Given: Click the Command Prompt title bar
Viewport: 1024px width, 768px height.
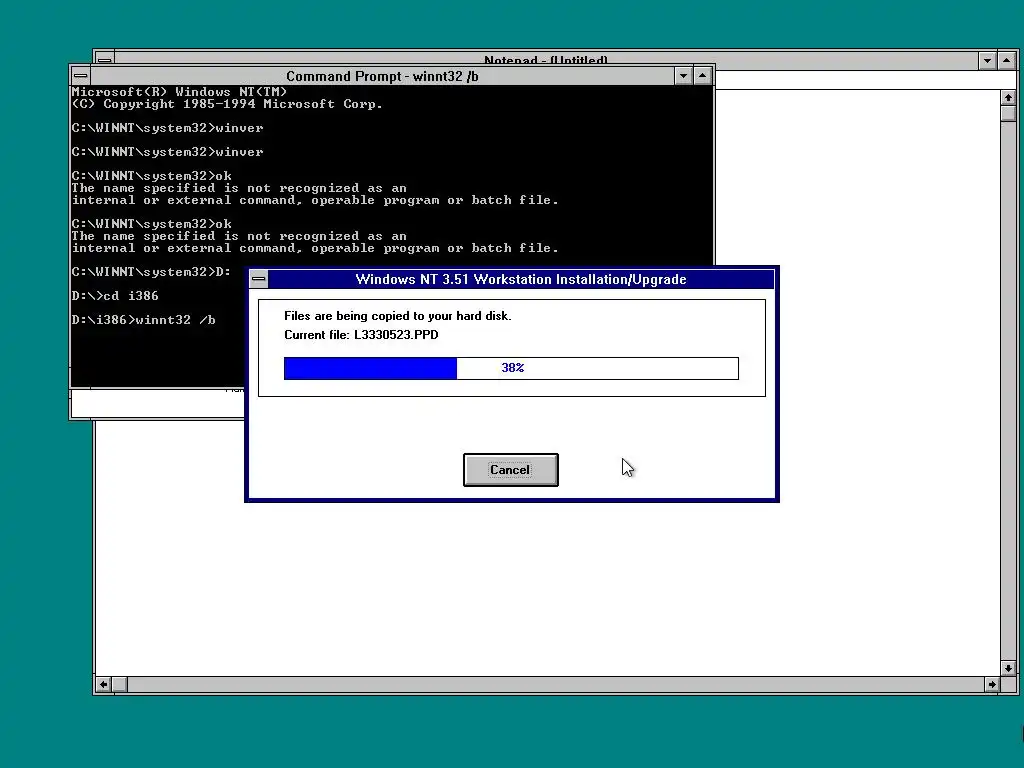Looking at the screenshot, I should pyautogui.click(x=382, y=76).
